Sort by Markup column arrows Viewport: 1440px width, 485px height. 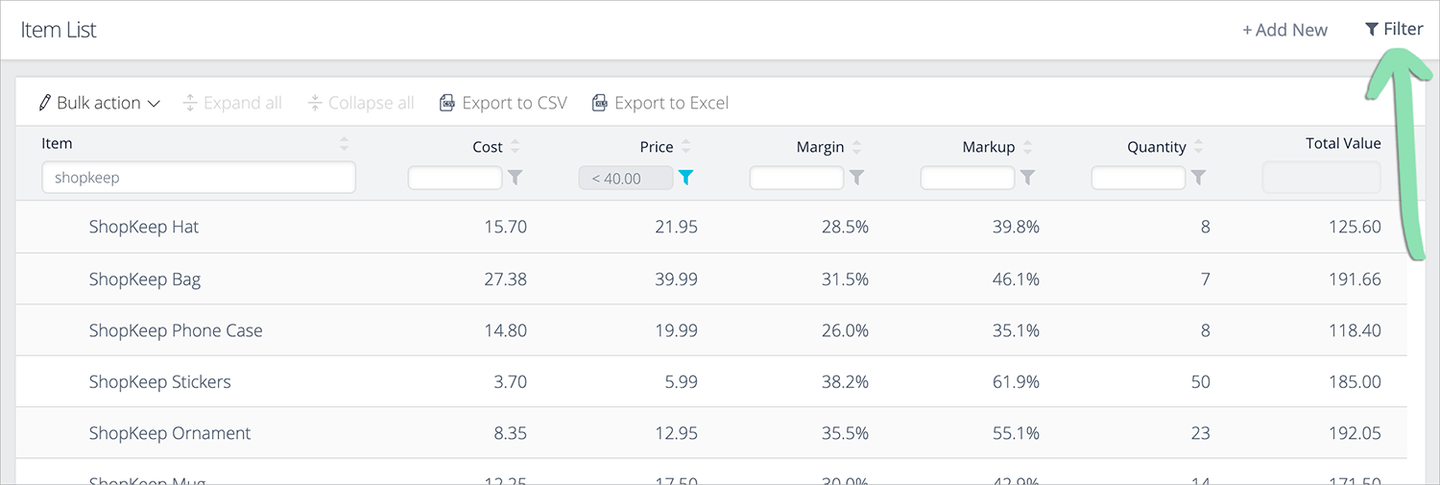coord(1028,147)
